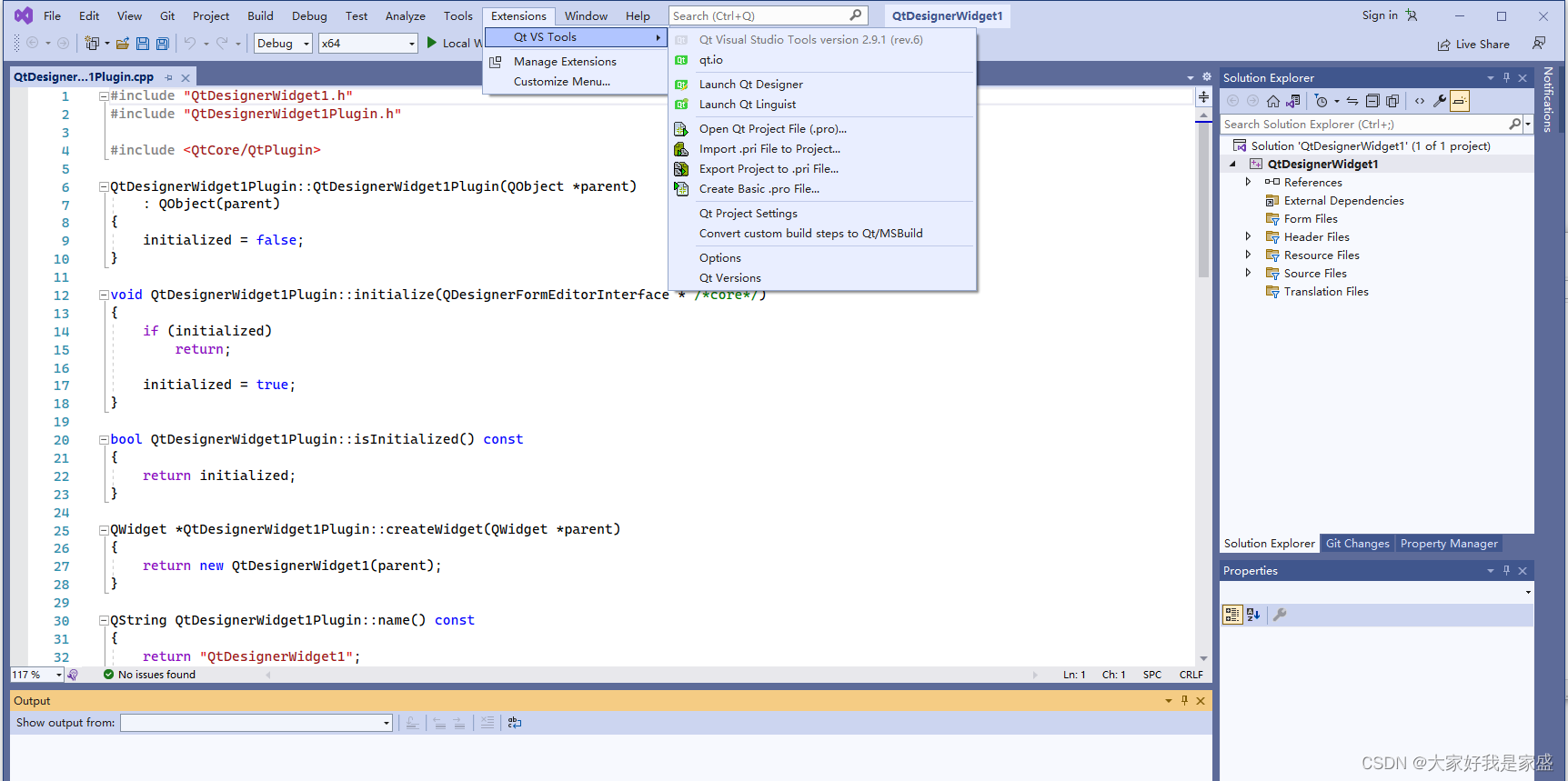Save the current file with the disk icon
This screenshot has height=781, width=1568.
click(143, 43)
